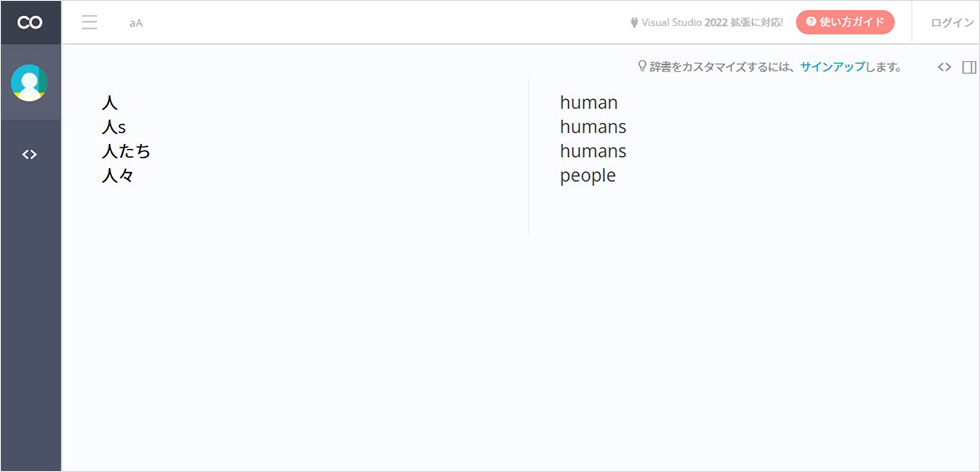Toggle the aA case option

click(136, 23)
